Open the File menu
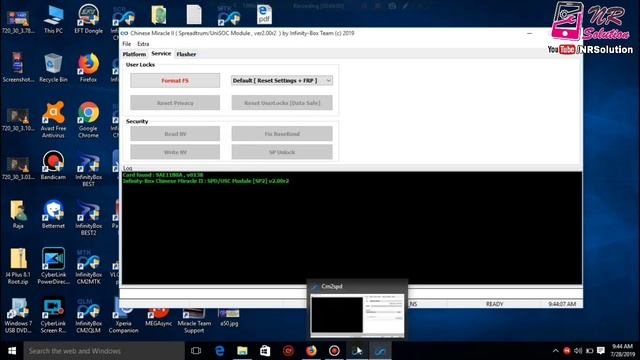 [x=127, y=44]
